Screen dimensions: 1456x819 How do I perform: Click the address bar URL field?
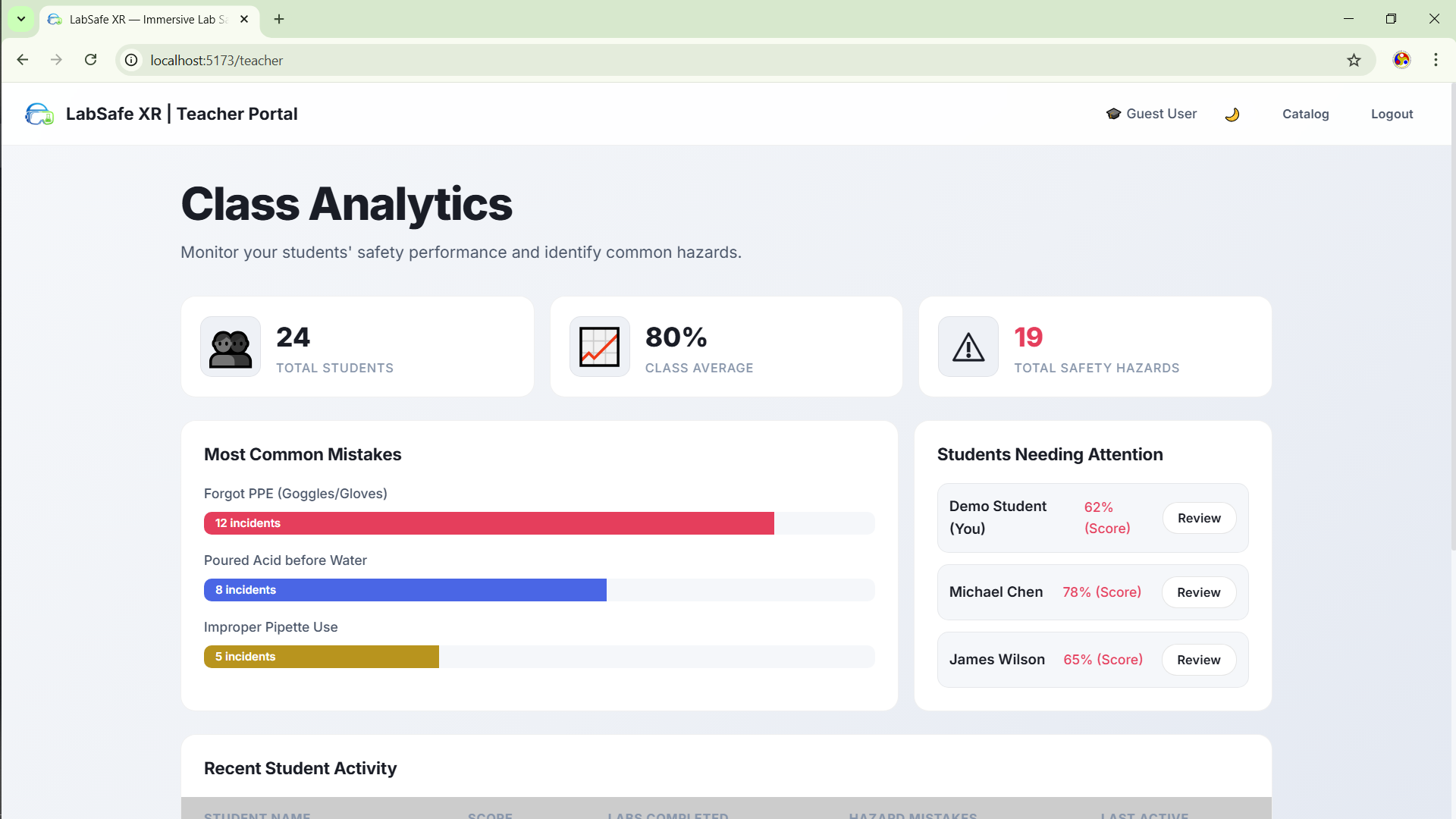[682, 60]
